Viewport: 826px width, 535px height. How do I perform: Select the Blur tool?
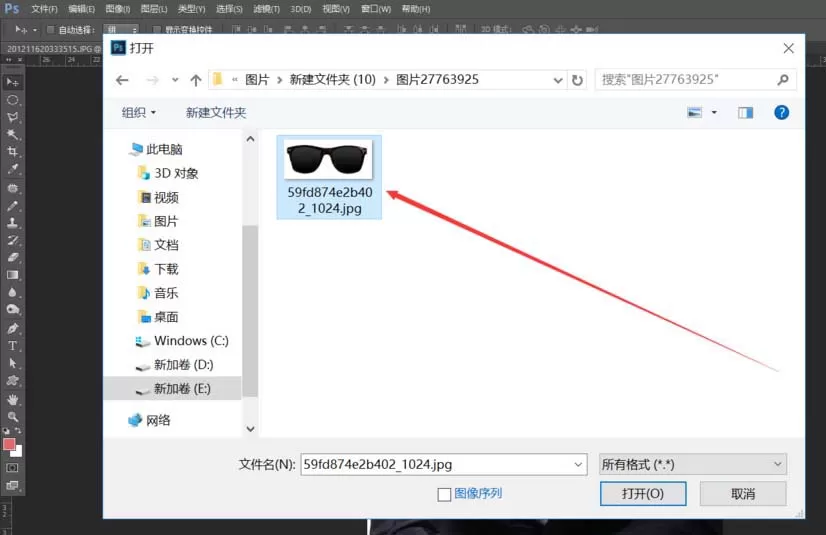[12, 292]
